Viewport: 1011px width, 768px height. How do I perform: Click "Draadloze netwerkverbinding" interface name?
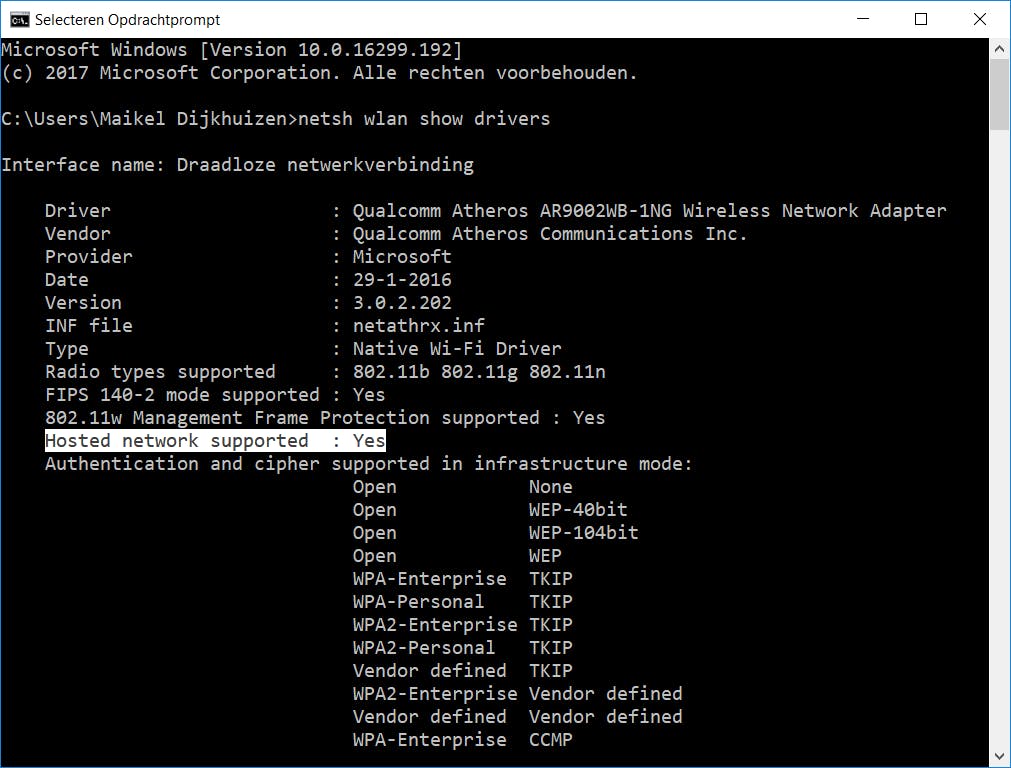(325, 165)
